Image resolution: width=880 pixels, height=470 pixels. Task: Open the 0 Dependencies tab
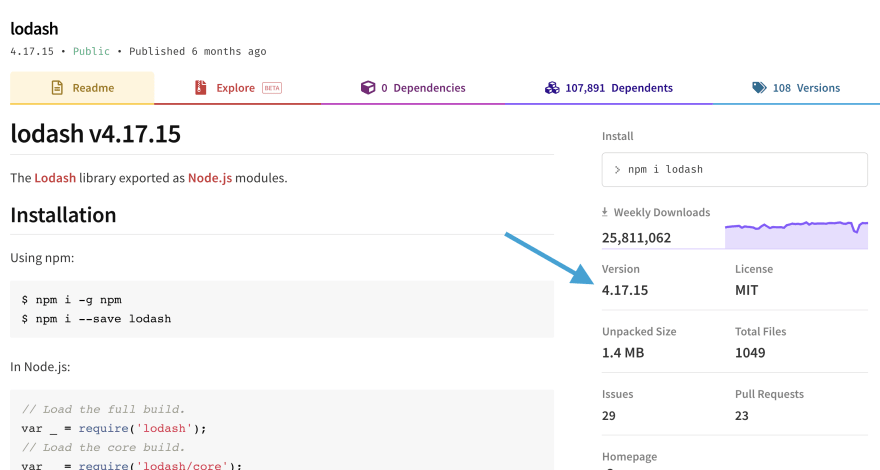(413, 88)
